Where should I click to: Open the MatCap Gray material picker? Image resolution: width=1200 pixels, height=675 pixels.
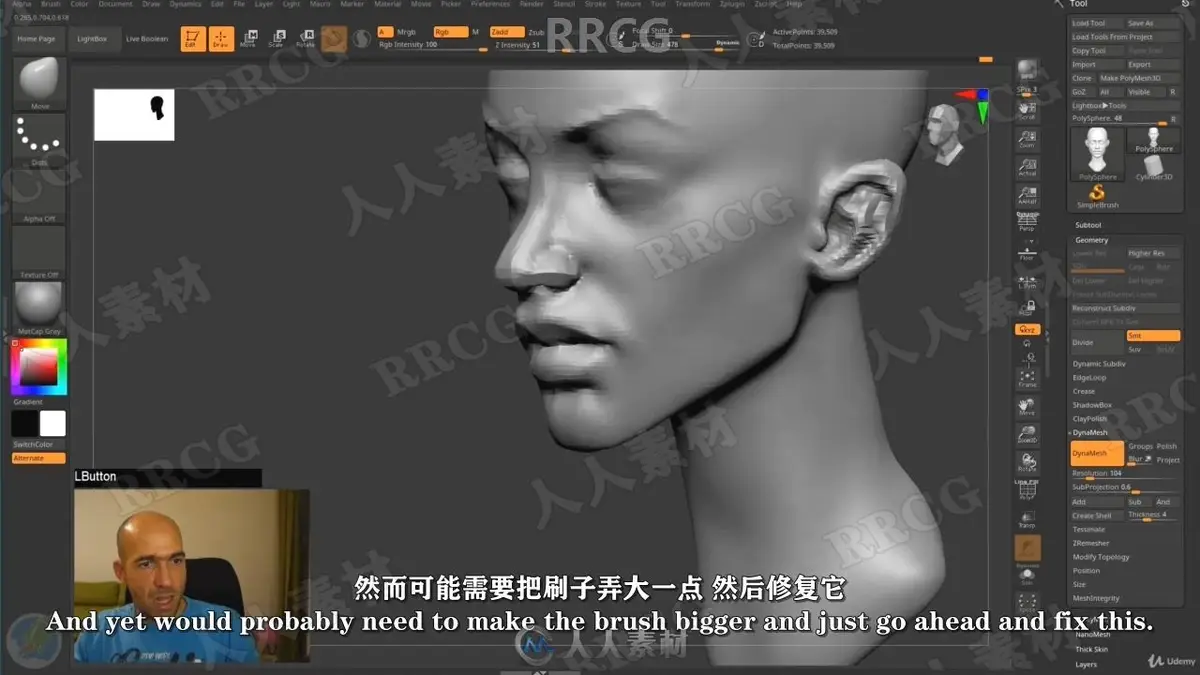pos(40,308)
